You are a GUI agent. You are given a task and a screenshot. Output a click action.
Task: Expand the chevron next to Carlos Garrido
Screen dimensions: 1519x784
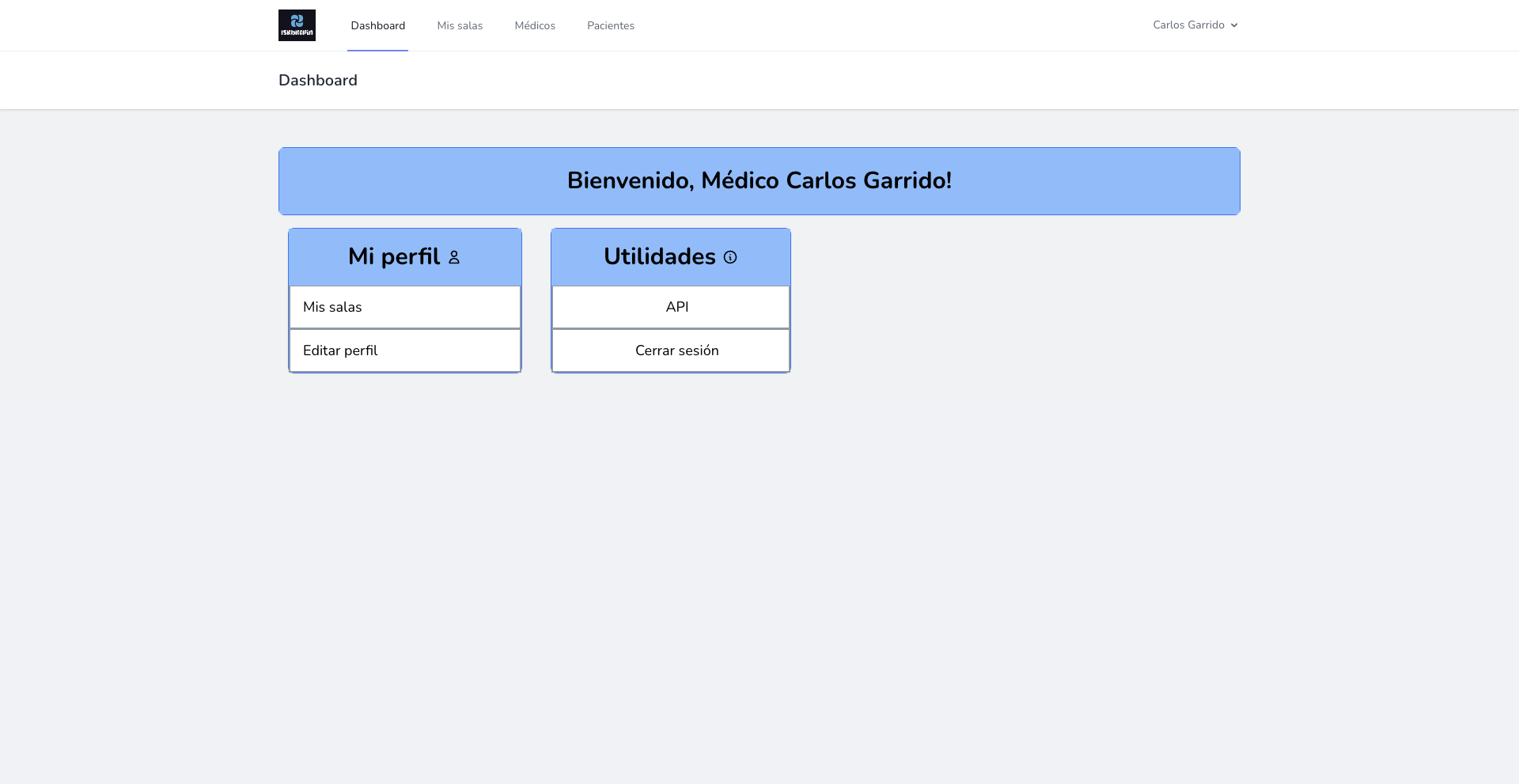click(x=1234, y=25)
